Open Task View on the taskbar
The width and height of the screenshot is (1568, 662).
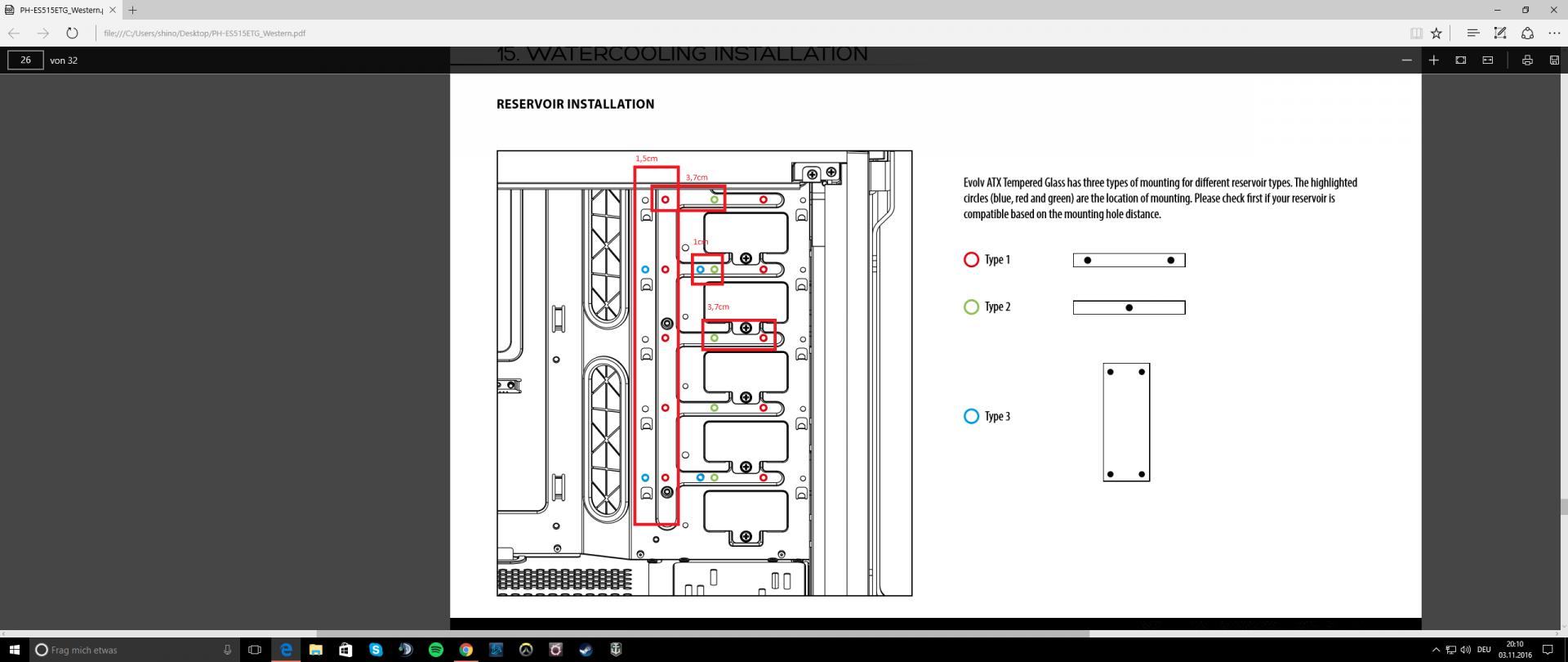point(255,650)
